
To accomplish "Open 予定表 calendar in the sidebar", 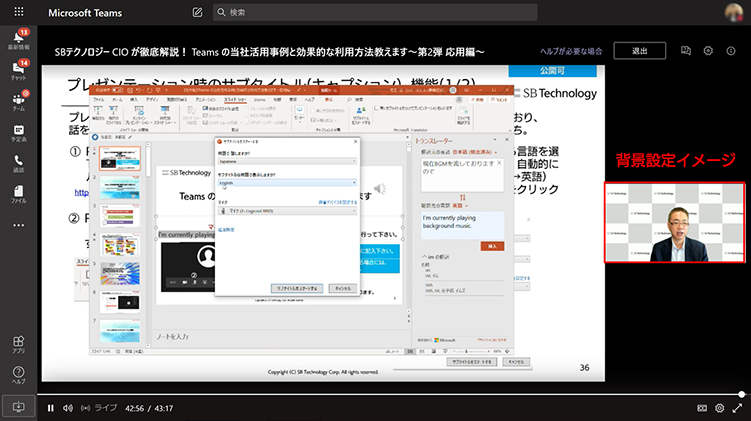I will (x=19, y=133).
